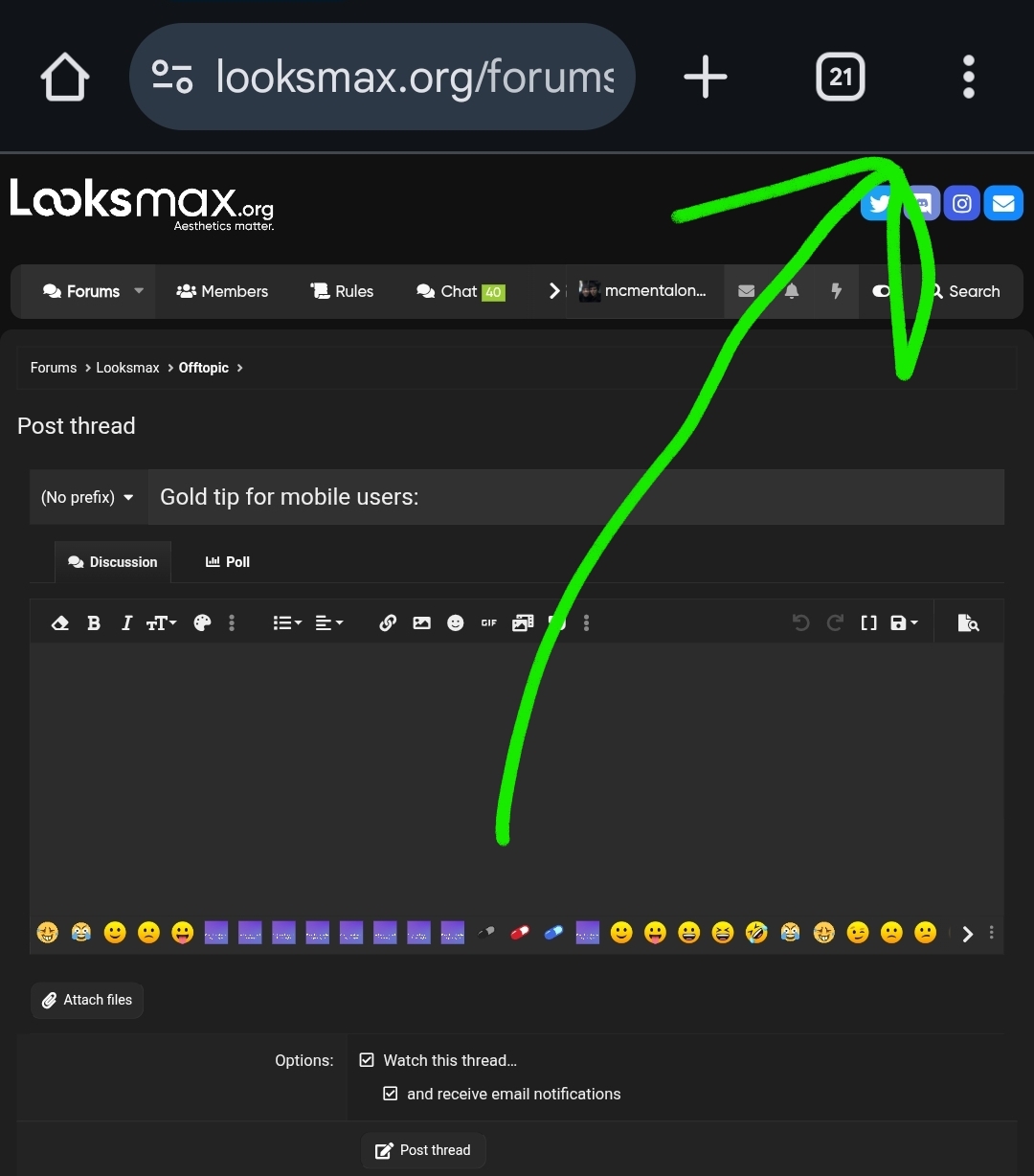Open Instagram social link
Image resolution: width=1034 pixels, height=1176 pixels.
pyautogui.click(x=962, y=203)
